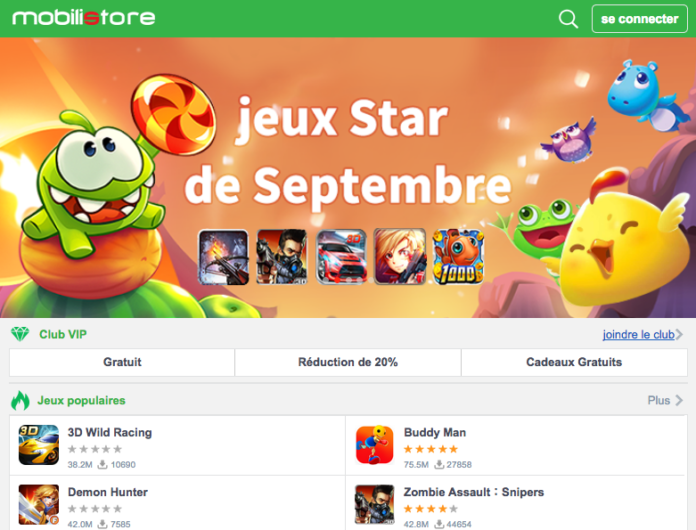Screen dimensions: 696x530
Task: Click the Jeux populaires flame icon
Action: (x=20, y=400)
